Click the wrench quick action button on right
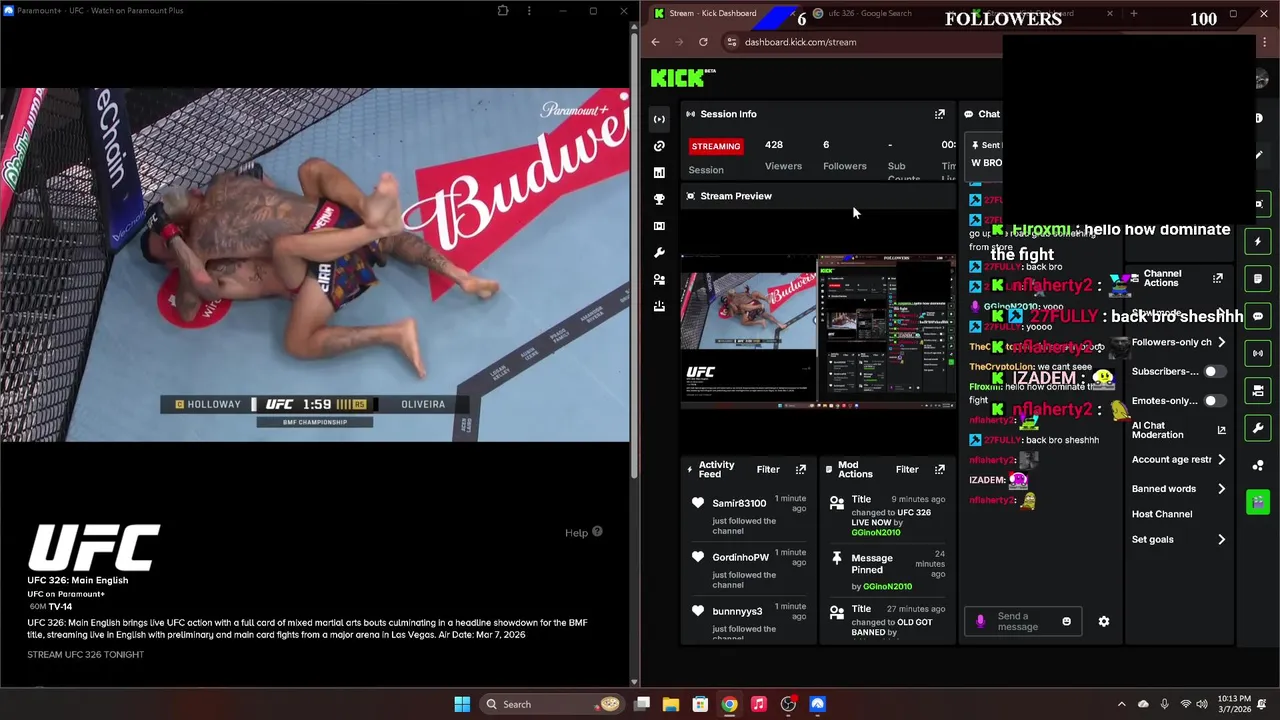Viewport: 1280px width, 720px height. tap(1258, 428)
